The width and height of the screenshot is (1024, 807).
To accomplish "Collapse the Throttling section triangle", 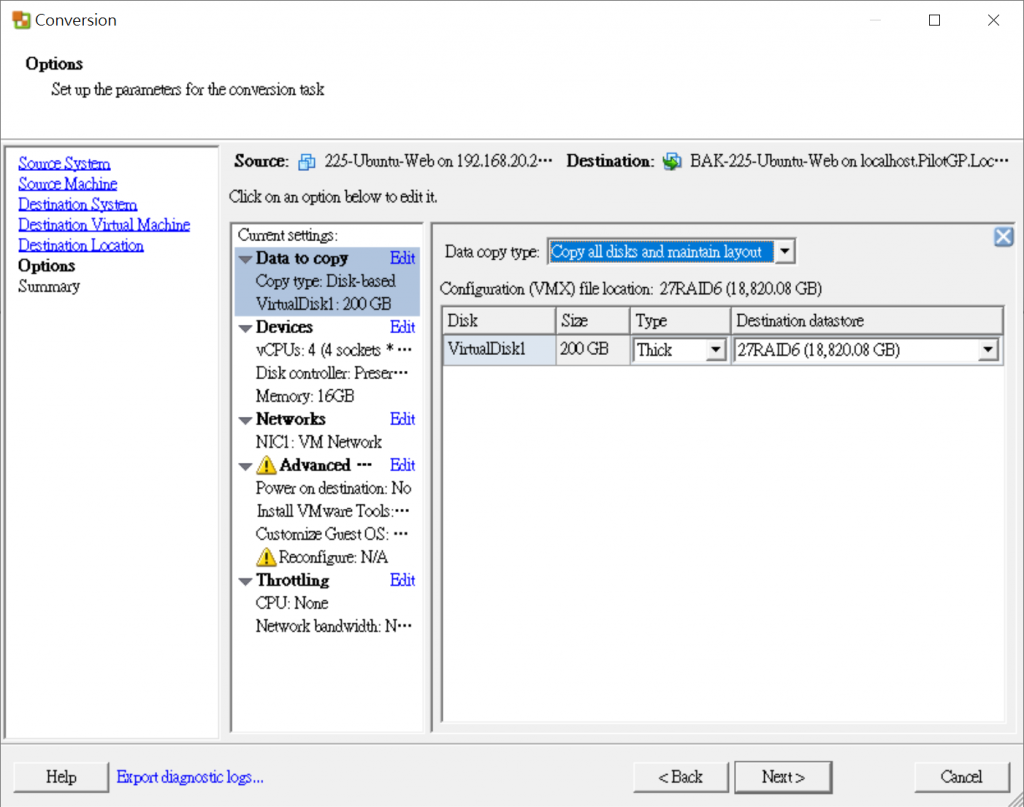I will pos(246,581).
